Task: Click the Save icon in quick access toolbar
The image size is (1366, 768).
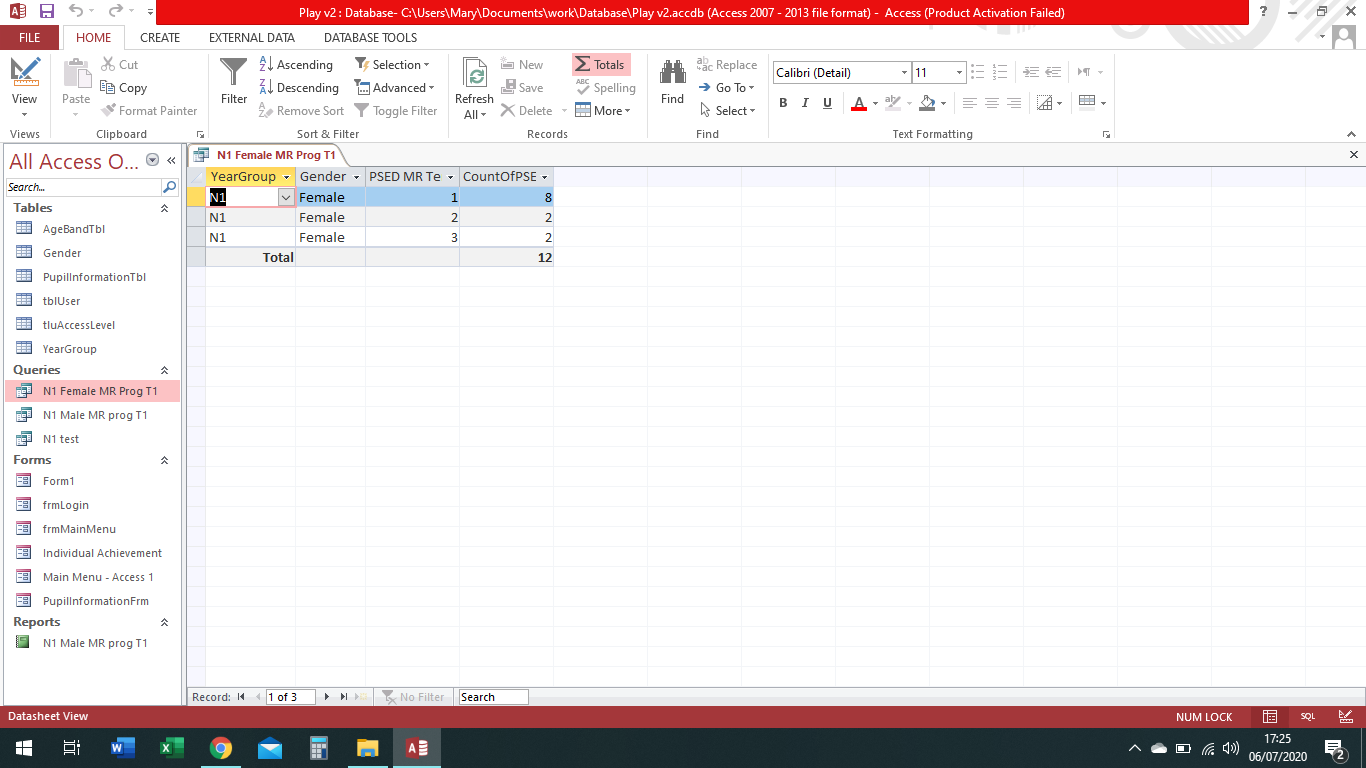Action: click(x=47, y=12)
